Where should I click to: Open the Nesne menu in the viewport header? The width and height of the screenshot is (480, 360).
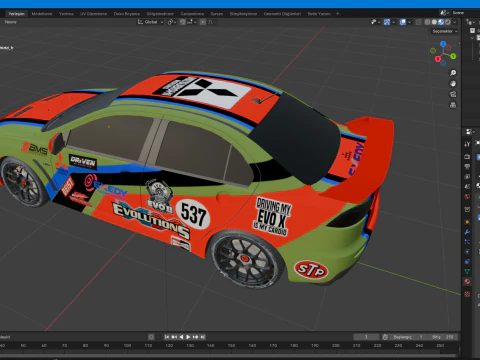(x=10, y=22)
